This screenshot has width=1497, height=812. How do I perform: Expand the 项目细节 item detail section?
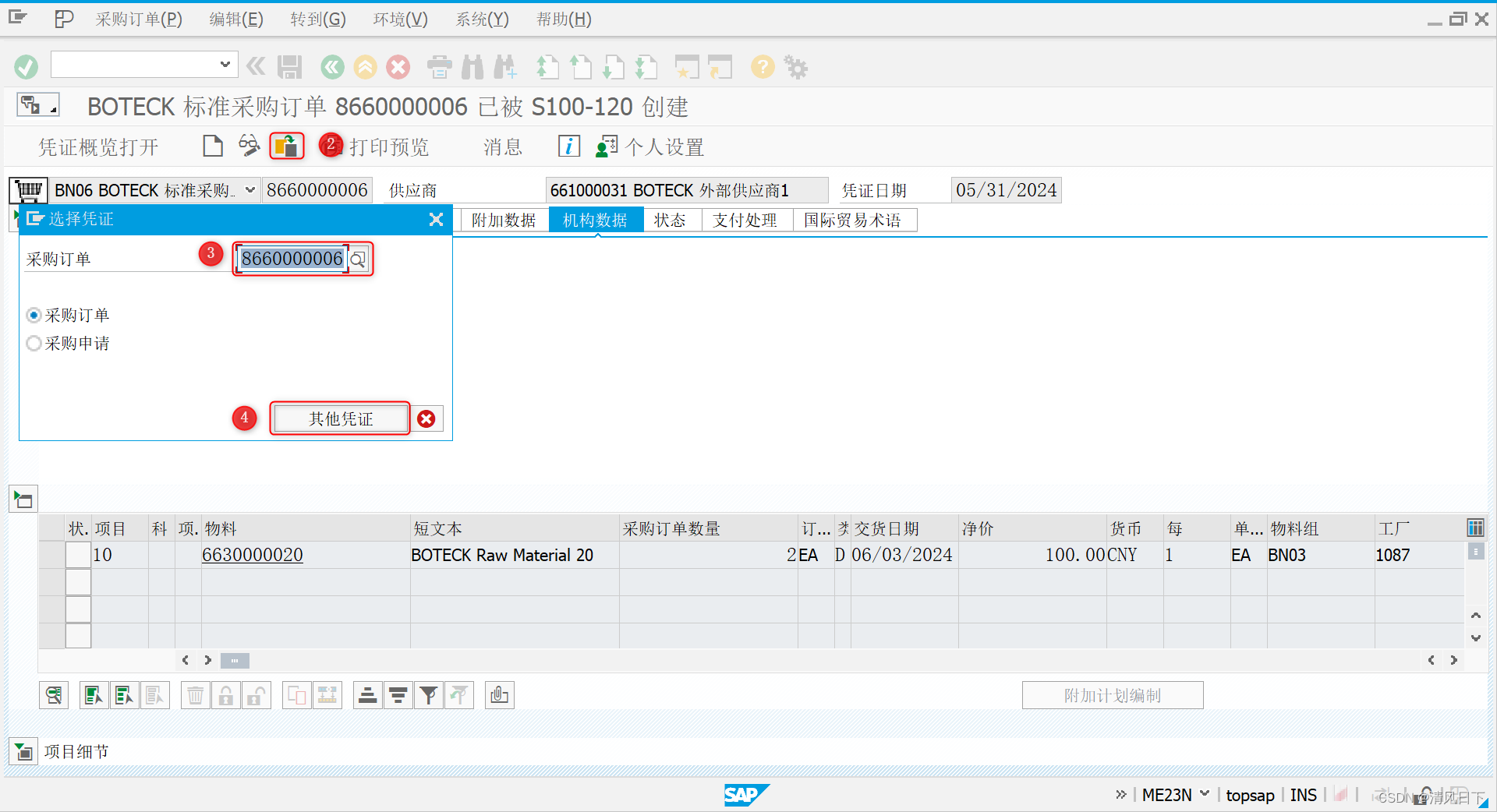point(23,752)
